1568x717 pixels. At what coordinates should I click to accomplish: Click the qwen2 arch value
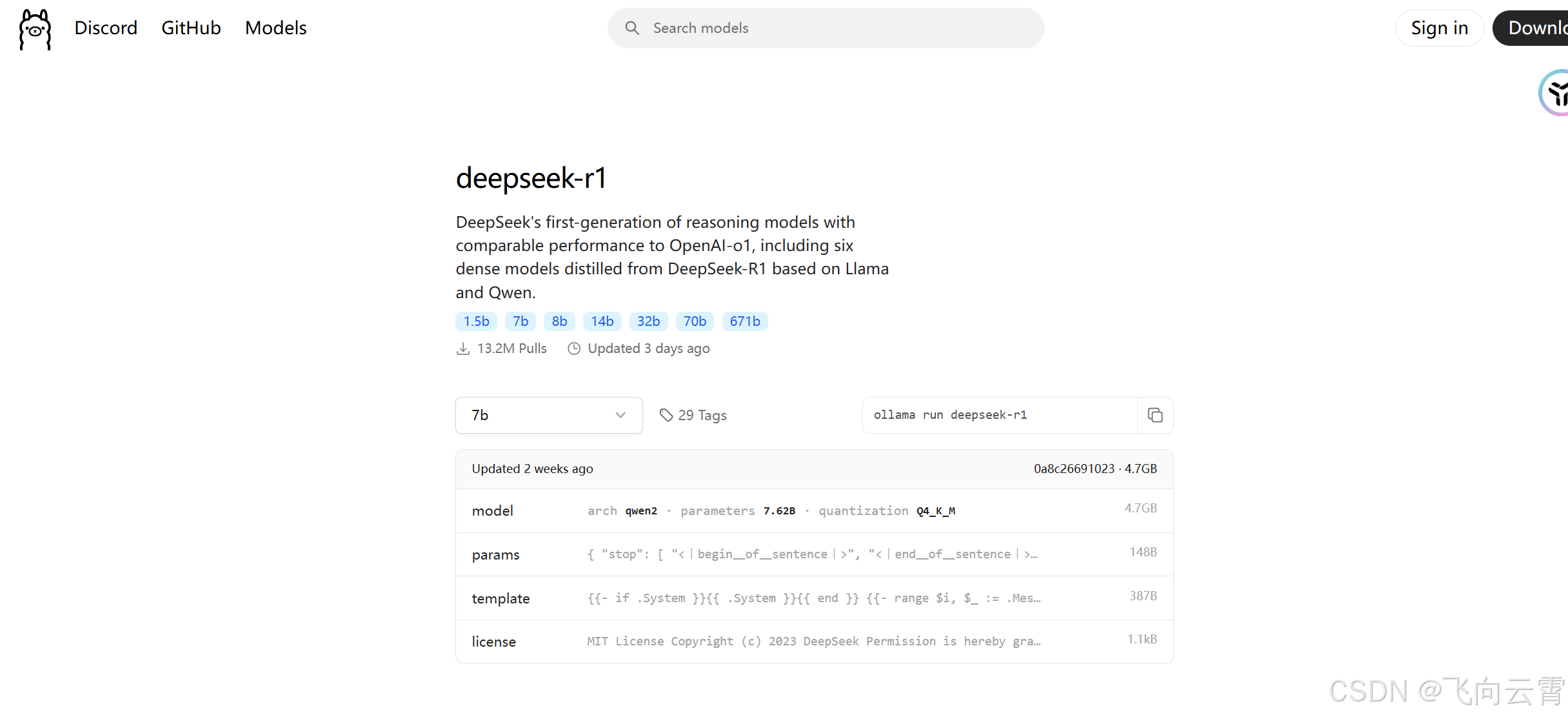[x=641, y=511]
